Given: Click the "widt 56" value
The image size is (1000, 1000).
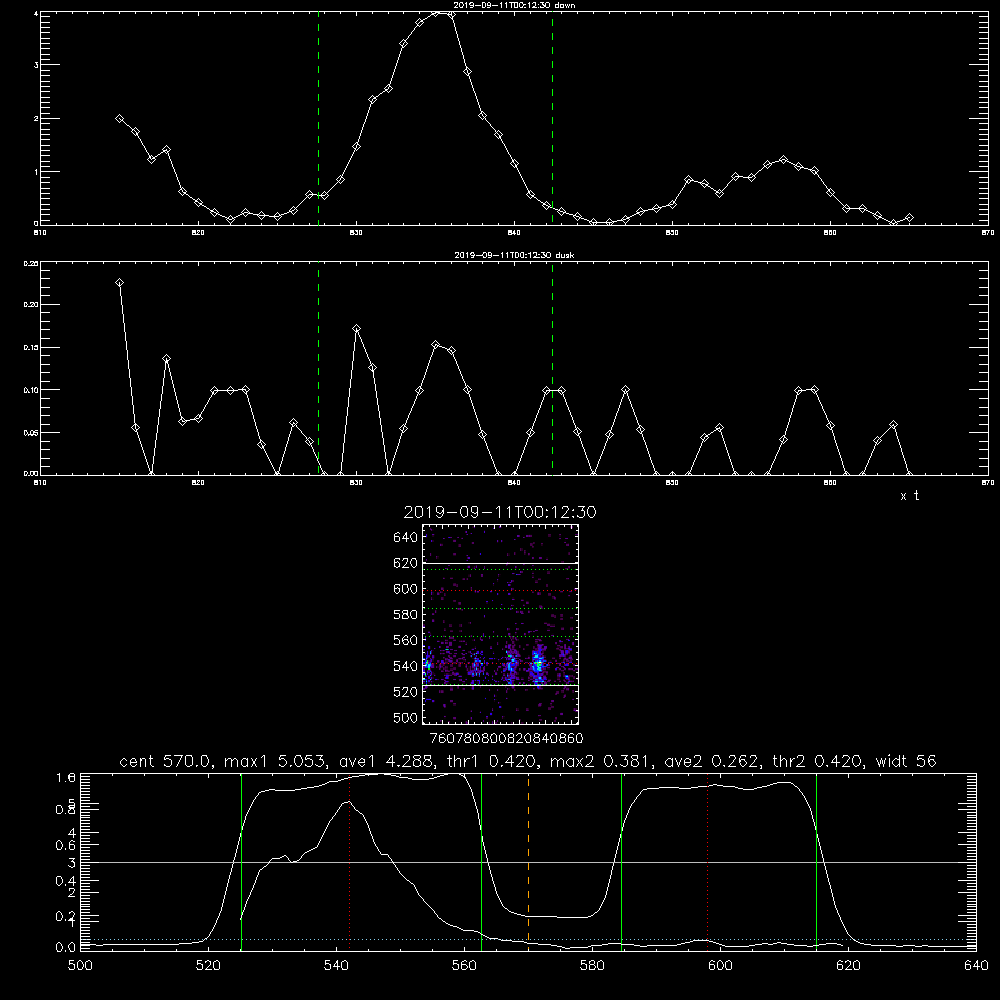Looking at the screenshot, I should pos(906,761).
